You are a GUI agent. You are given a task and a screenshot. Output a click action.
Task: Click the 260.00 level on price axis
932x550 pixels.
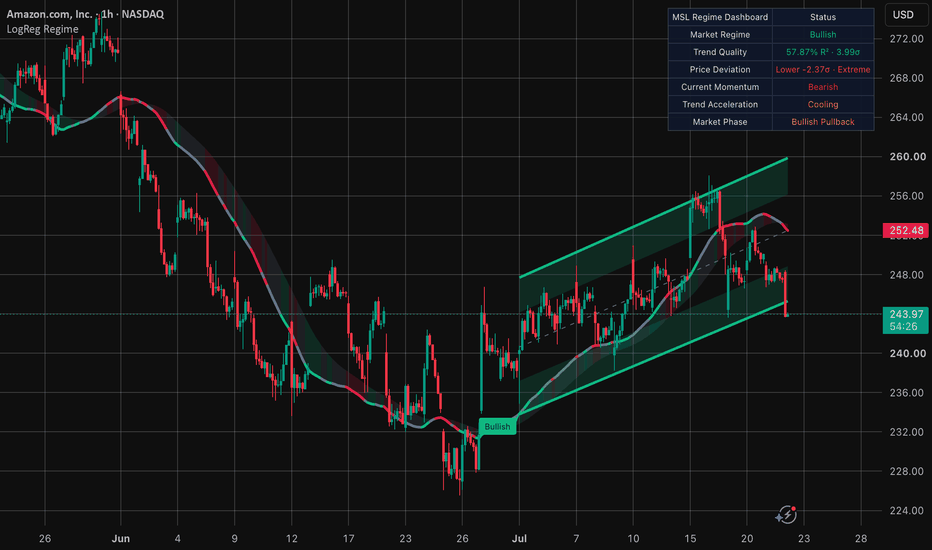pos(906,156)
